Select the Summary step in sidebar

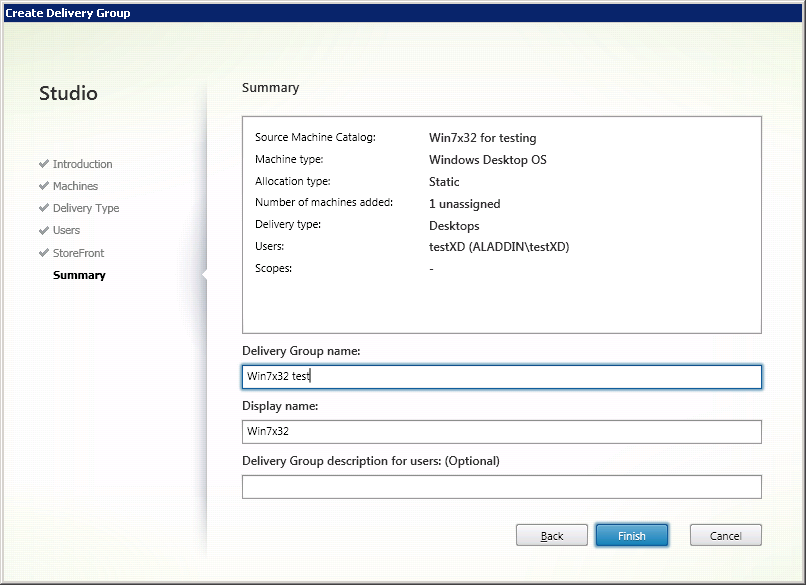click(79, 275)
